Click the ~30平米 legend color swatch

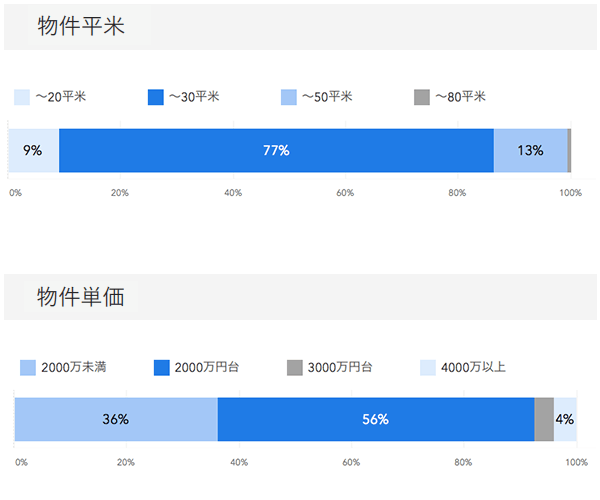coord(155,97)
